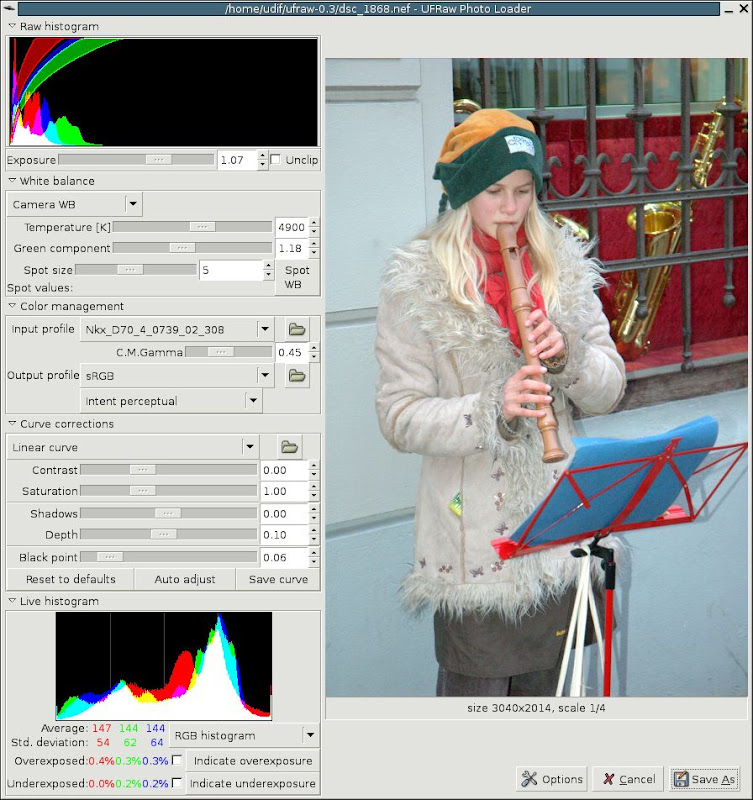Click the Temperature slider handle
Screen dimensions: 753x800
click(x=203, y=227)
